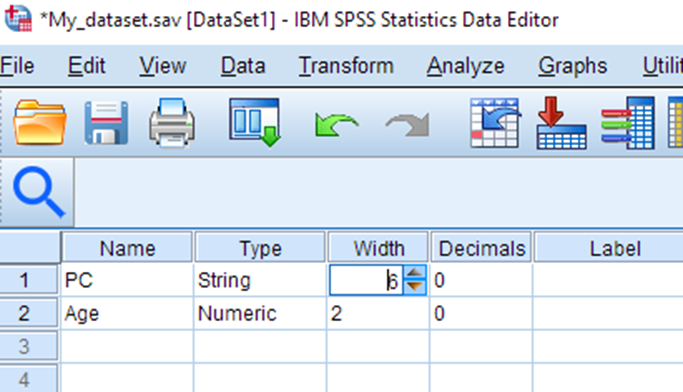
Task: Decrease PC width with the down spinner arrow
Action: click(x=415, y=287)
